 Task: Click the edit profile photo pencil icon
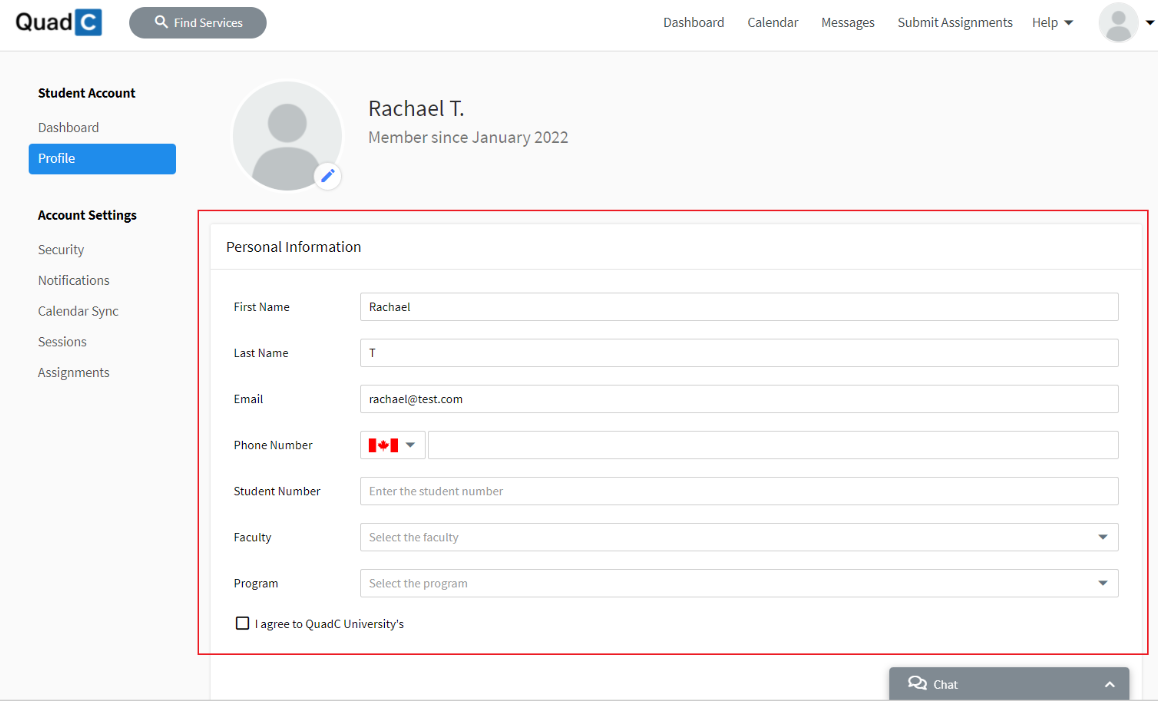pyautogui.click(x=328, y=176)
